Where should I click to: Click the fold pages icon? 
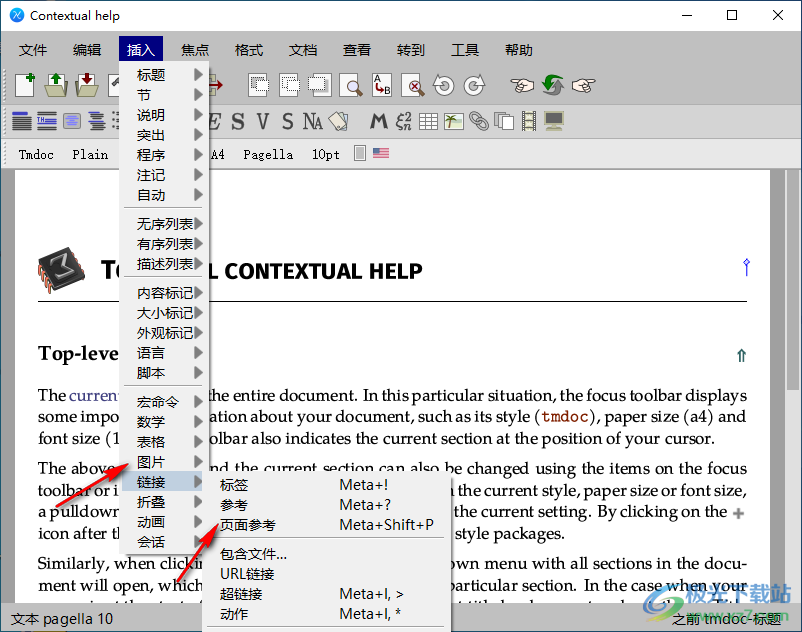(504, 122)
